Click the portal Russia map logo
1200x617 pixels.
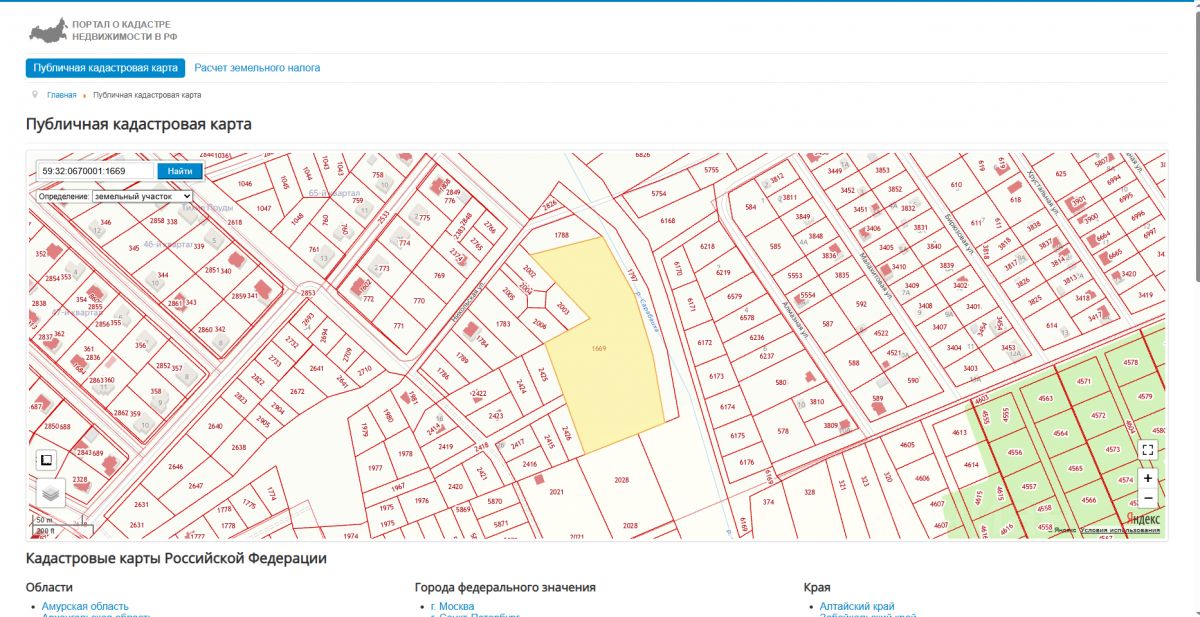(x=48, y=30)
